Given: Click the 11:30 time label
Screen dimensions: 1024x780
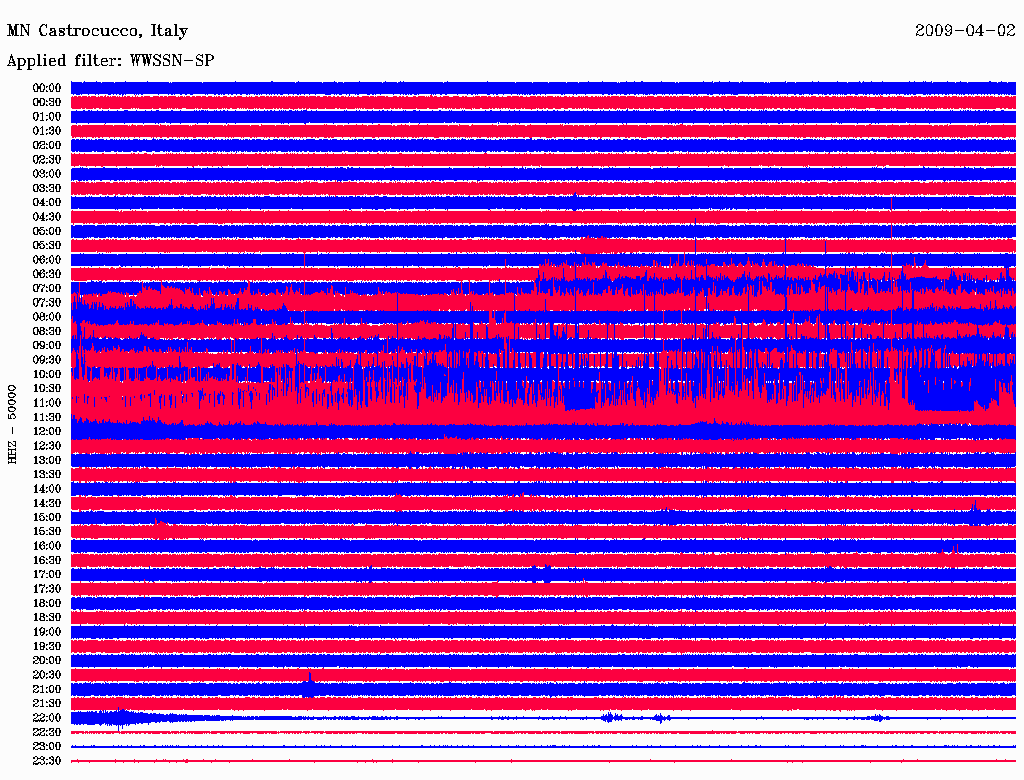Looking at the screenshot, I should [47, 417].
